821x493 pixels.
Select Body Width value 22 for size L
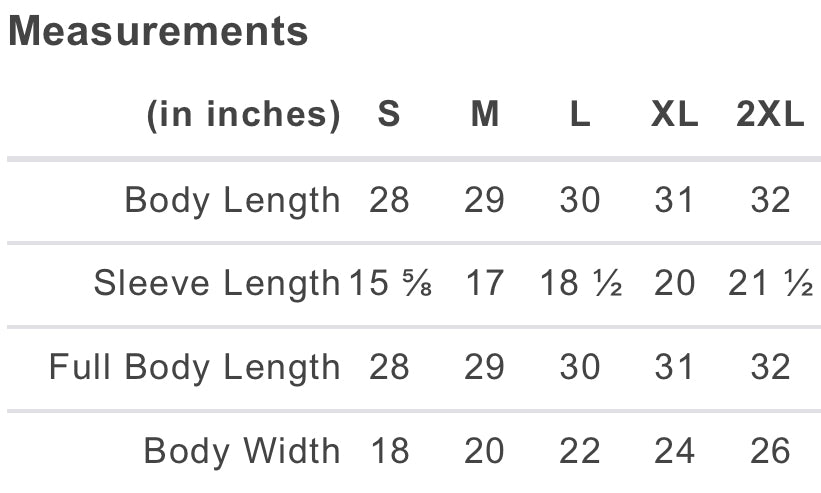(580, 451)
